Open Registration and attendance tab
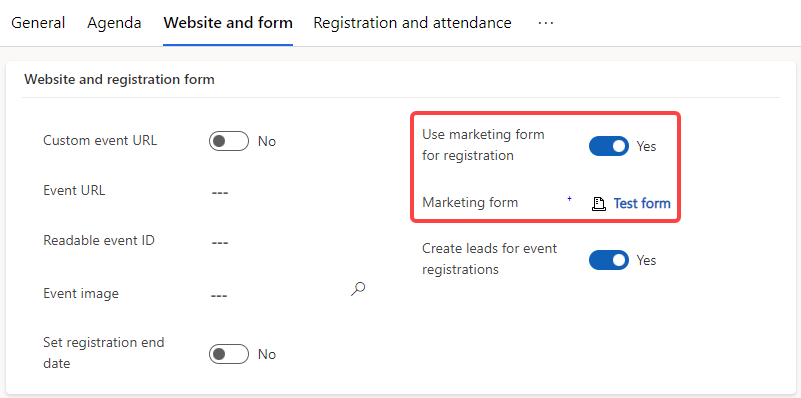Viewport: 801px width, 398px height. 412,23
